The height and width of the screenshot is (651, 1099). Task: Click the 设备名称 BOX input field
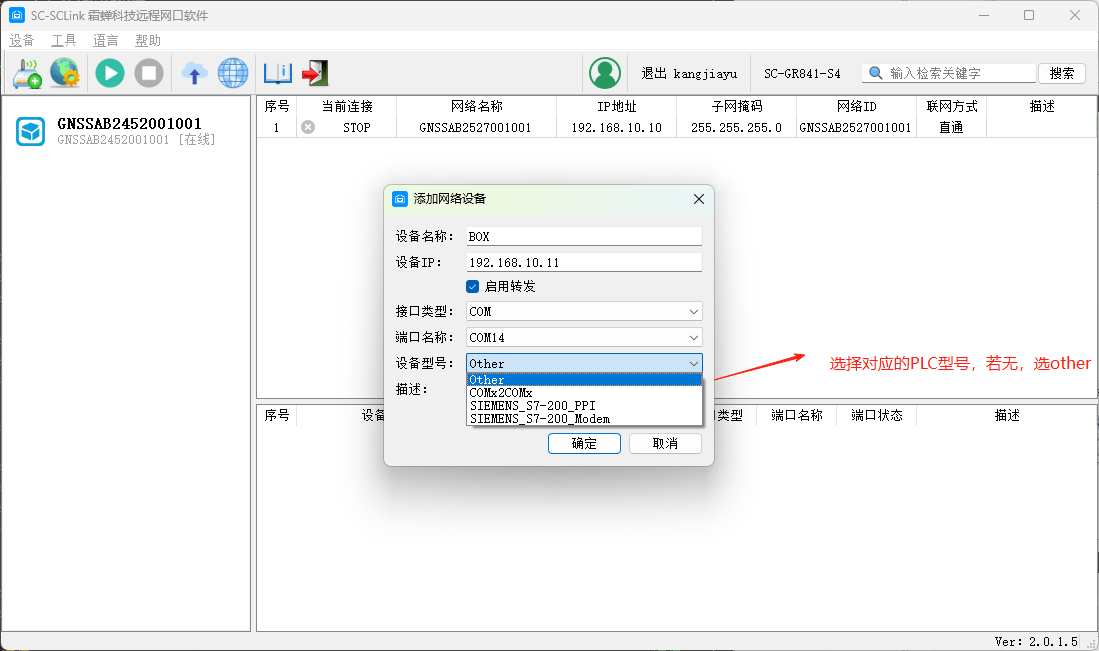585,236
